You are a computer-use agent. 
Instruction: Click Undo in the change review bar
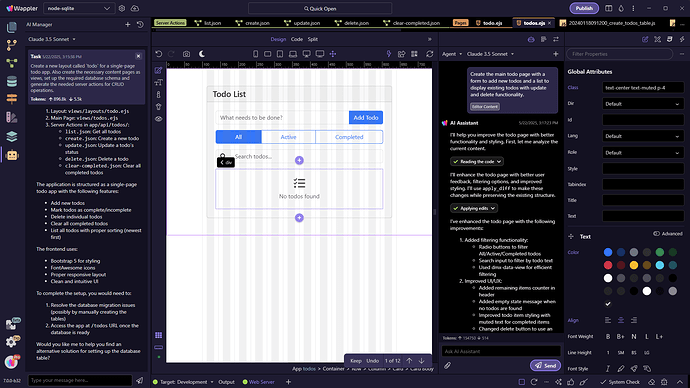[x=372, y=361]
